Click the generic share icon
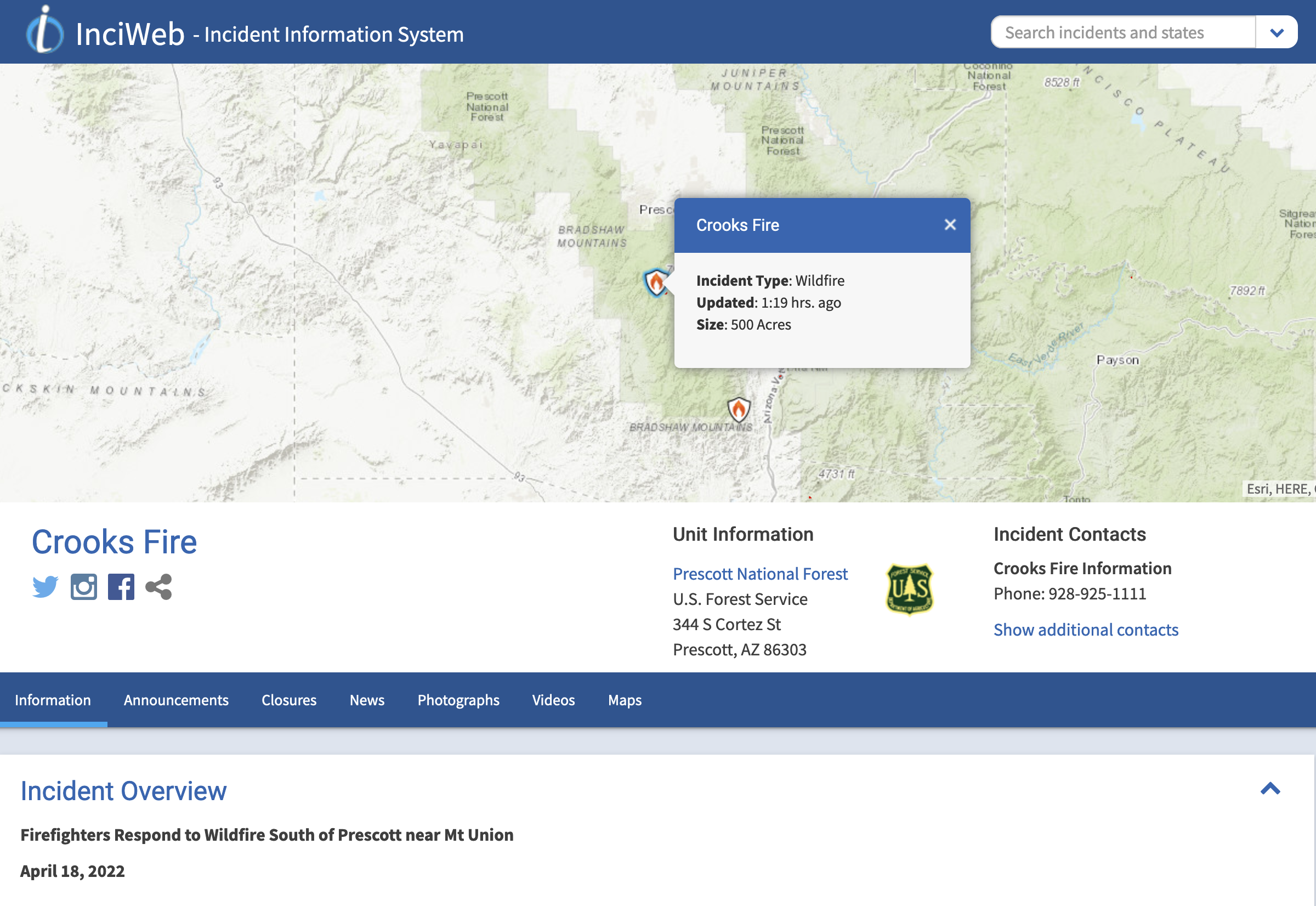Image resolution: width=1316 pixels, height=906 pixels. [158, 587]
